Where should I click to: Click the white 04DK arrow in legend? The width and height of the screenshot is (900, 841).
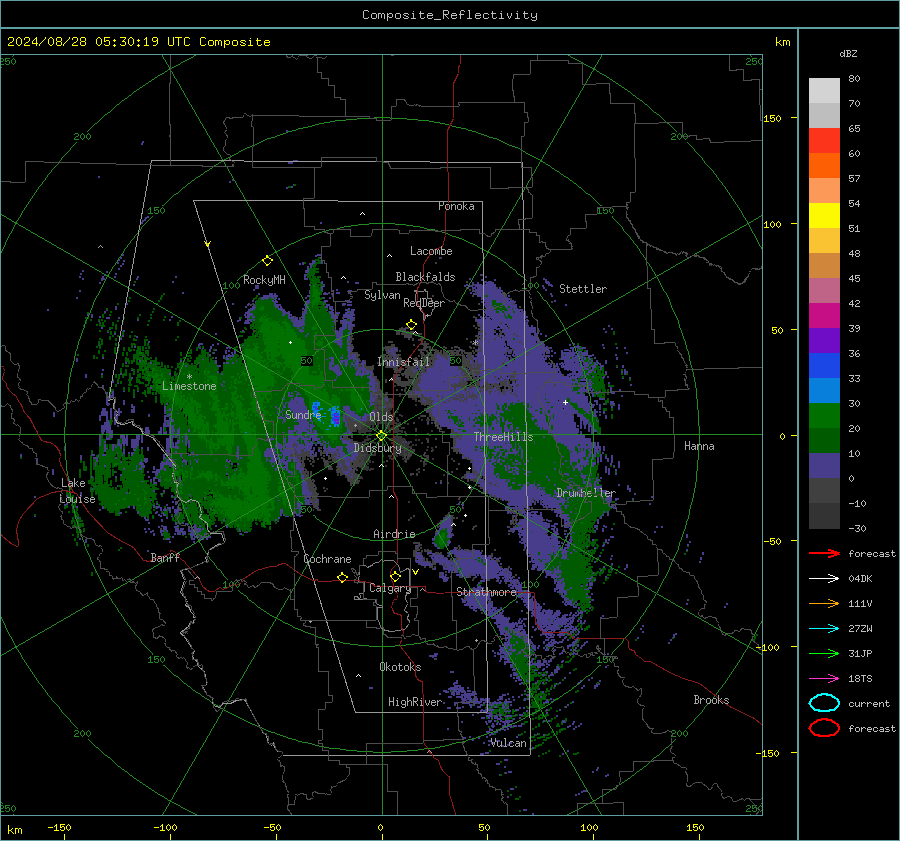click(824, 578)
